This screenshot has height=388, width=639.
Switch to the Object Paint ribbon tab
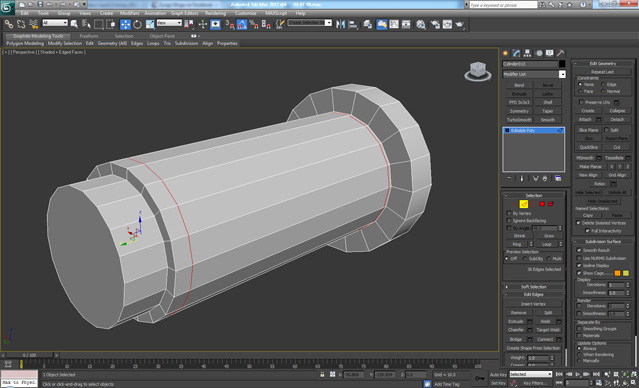tap(162, 36)
